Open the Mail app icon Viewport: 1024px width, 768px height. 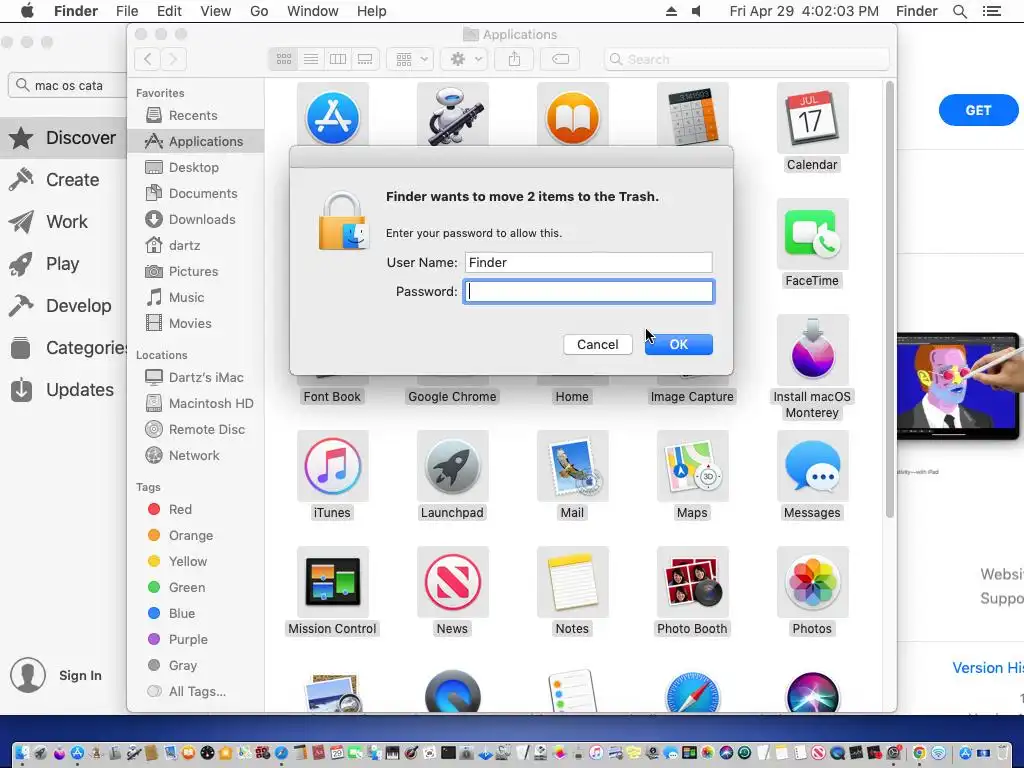[572, 466]
